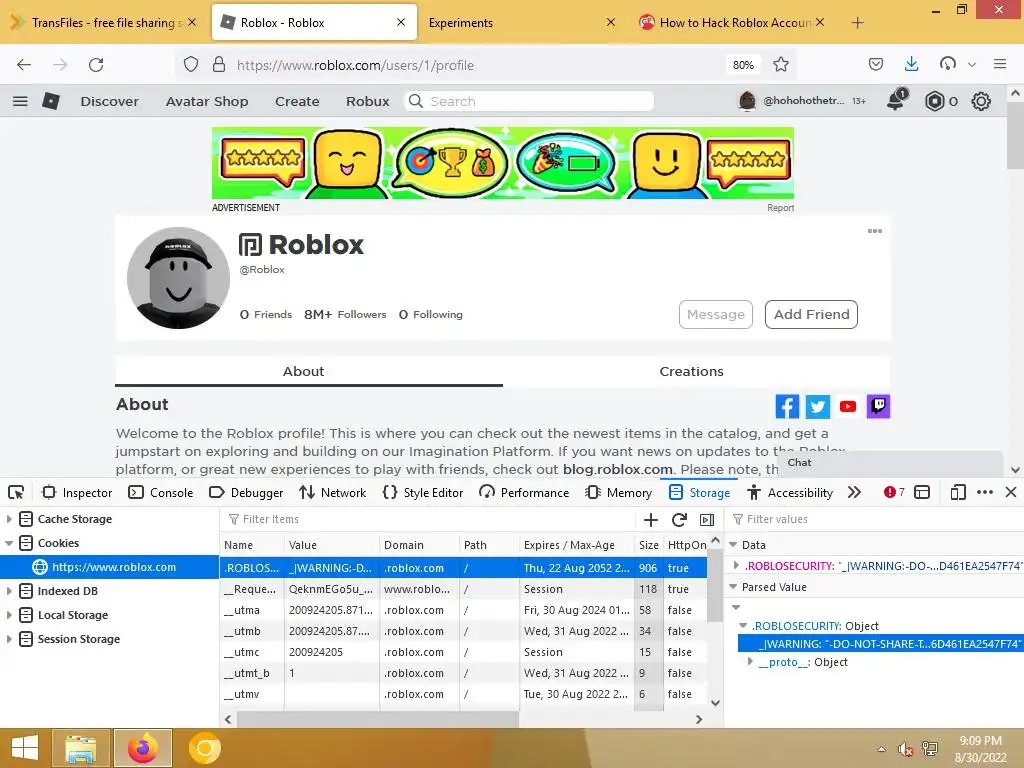
Task: Open Roblox settings gear
Action: 981,101
